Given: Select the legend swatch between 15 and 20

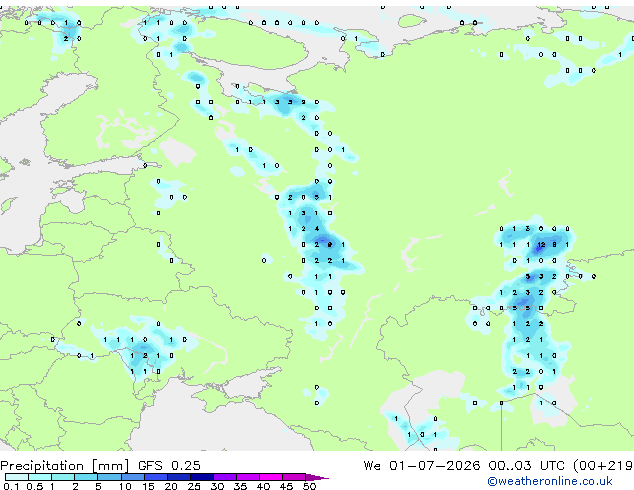Looking at the screenshot, I should coord(155,477).
